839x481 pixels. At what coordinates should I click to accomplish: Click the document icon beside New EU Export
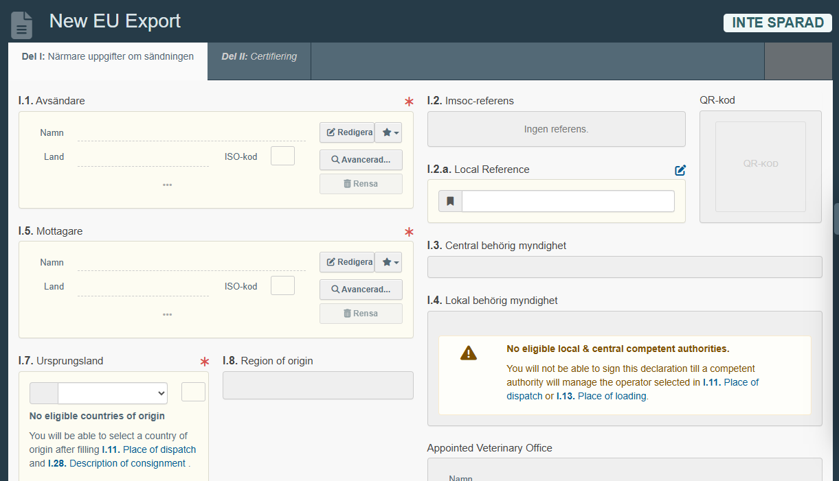pyautogui.click(x=21, y=25)
